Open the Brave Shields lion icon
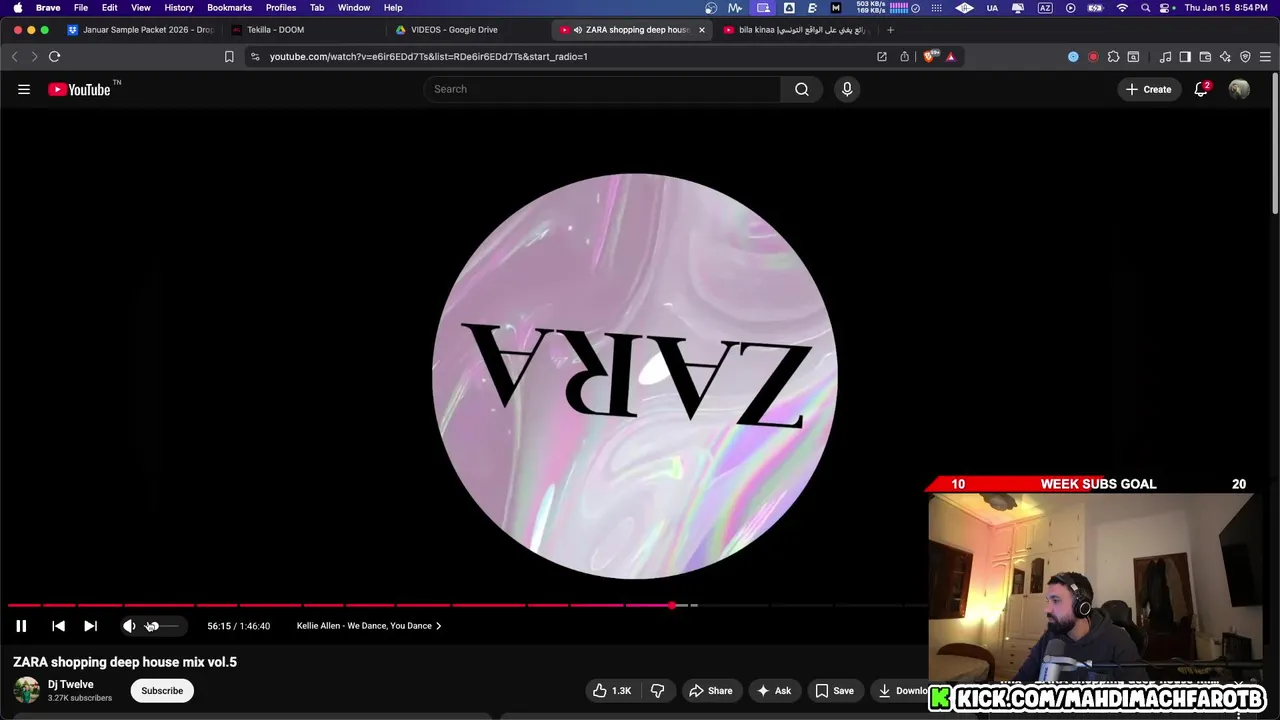Viewport: 1280px width, 720px height. [930, 57]
